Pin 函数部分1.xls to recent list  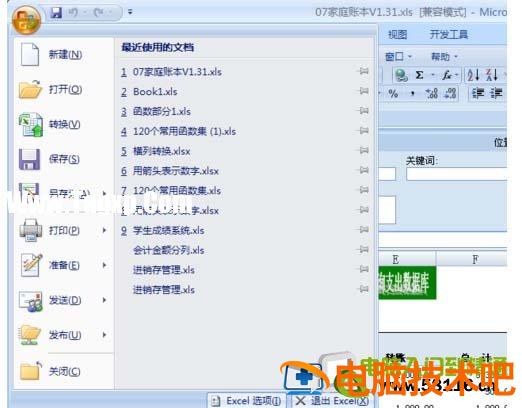tap(363, 111)
